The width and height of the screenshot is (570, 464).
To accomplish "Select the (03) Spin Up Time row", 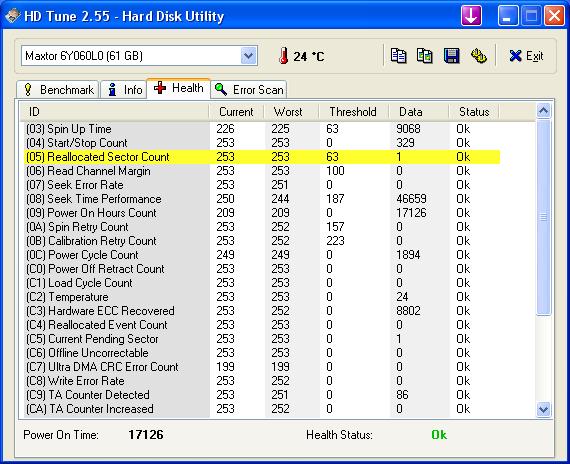I will tap(262, 129).
